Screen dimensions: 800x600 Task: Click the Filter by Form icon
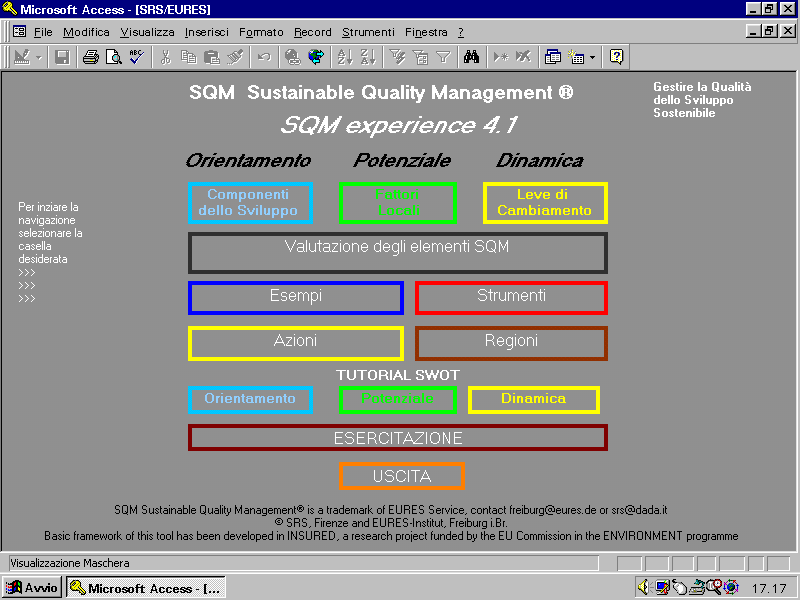tap(420, 57)
